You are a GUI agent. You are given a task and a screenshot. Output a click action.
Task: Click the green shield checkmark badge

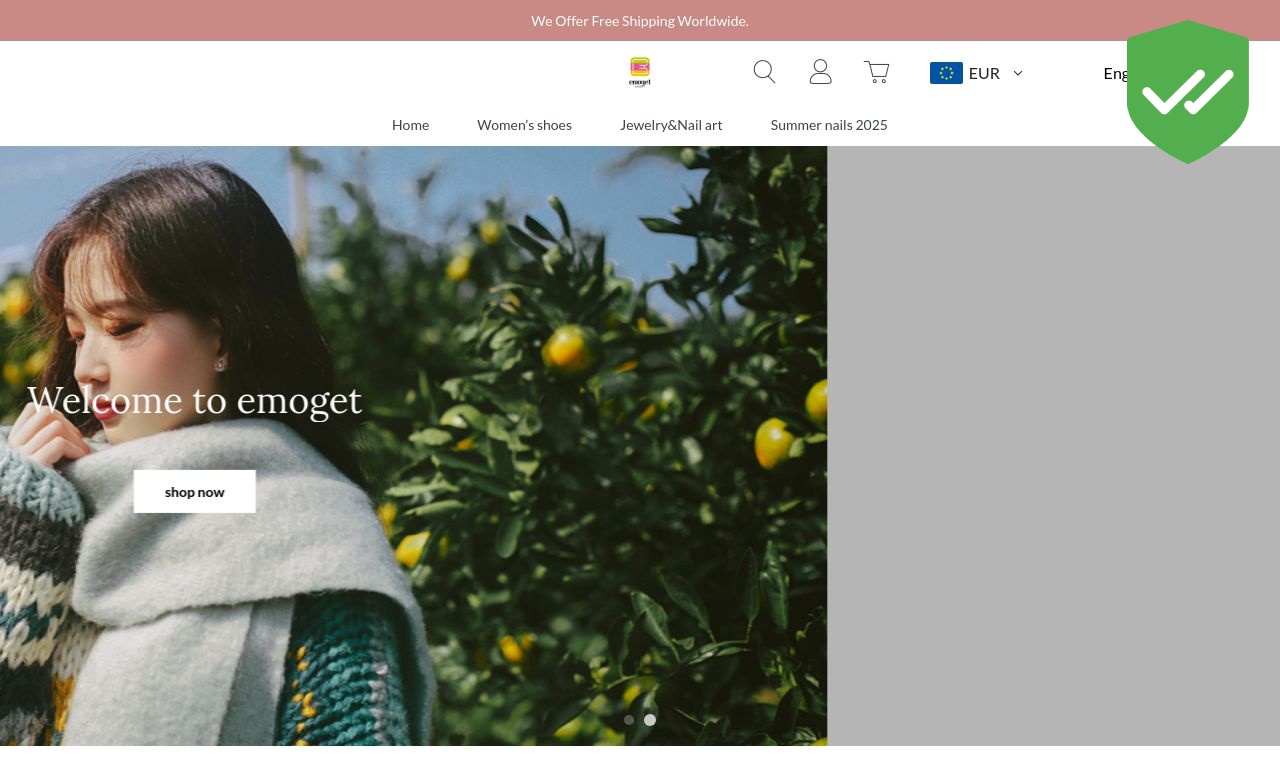tap(1188, 92)
